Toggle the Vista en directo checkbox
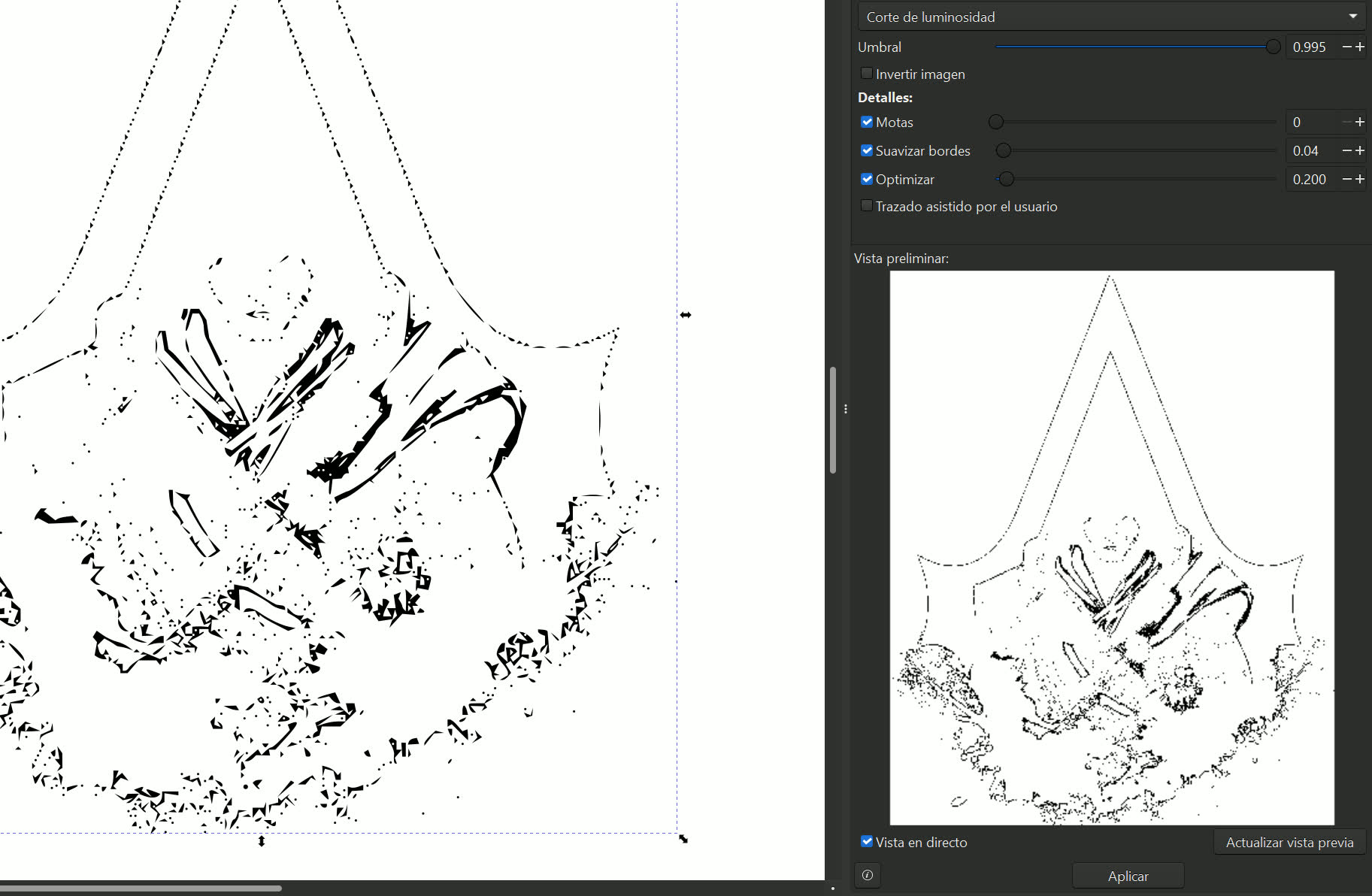Viewport: 1372px width, 896px height. coord(867,842)
